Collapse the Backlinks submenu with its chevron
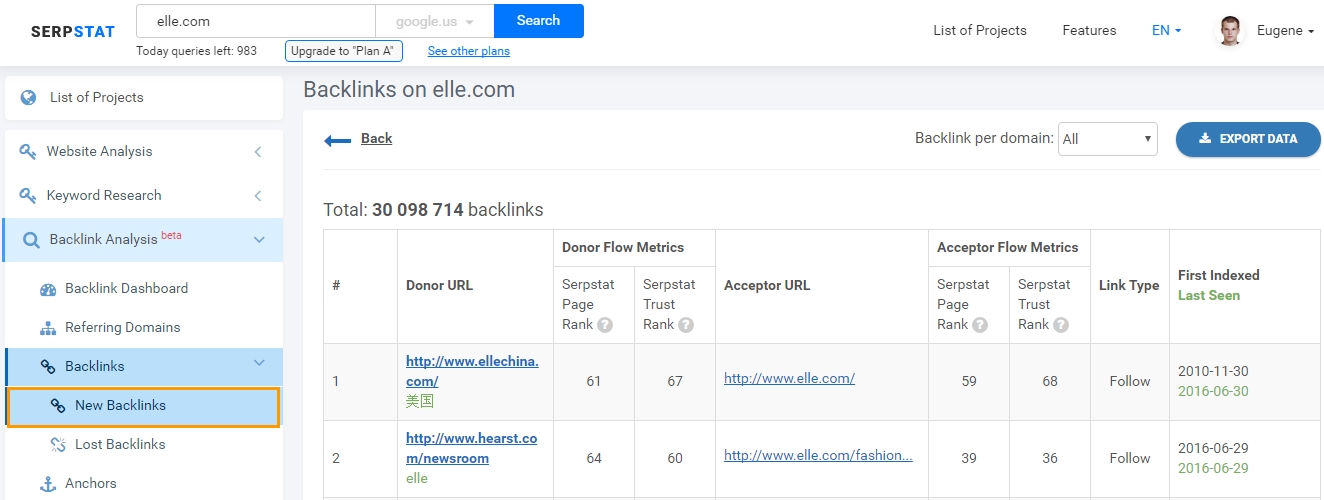 tap(259, 364)
